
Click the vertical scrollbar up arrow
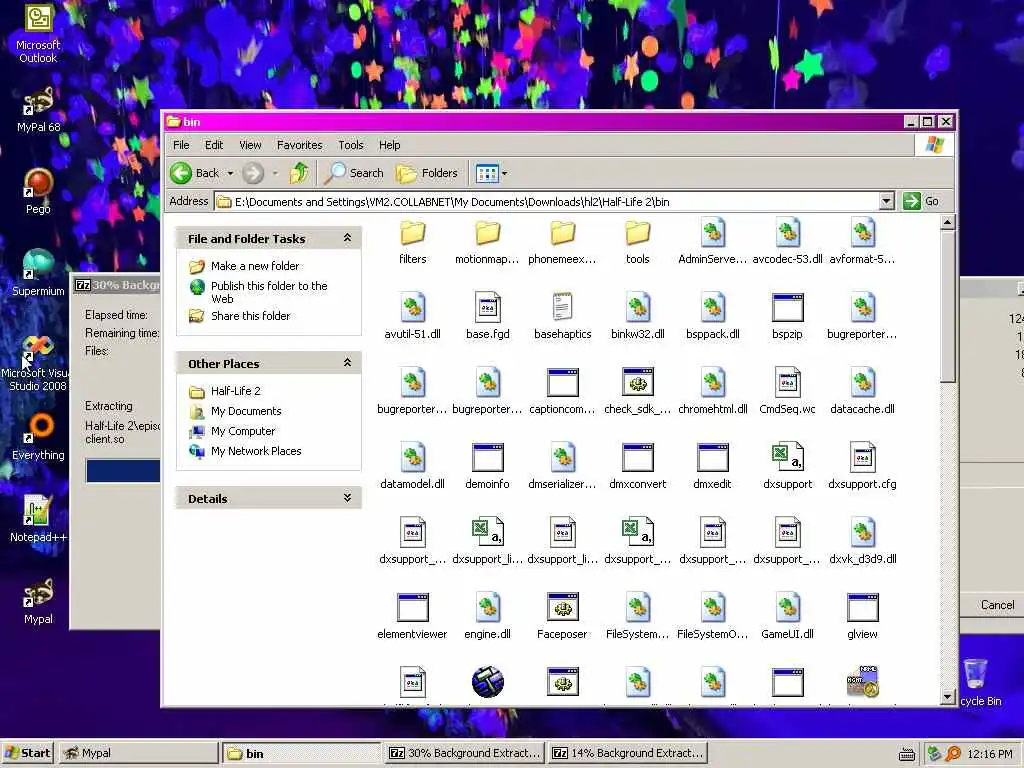click(x=948, y=223)
